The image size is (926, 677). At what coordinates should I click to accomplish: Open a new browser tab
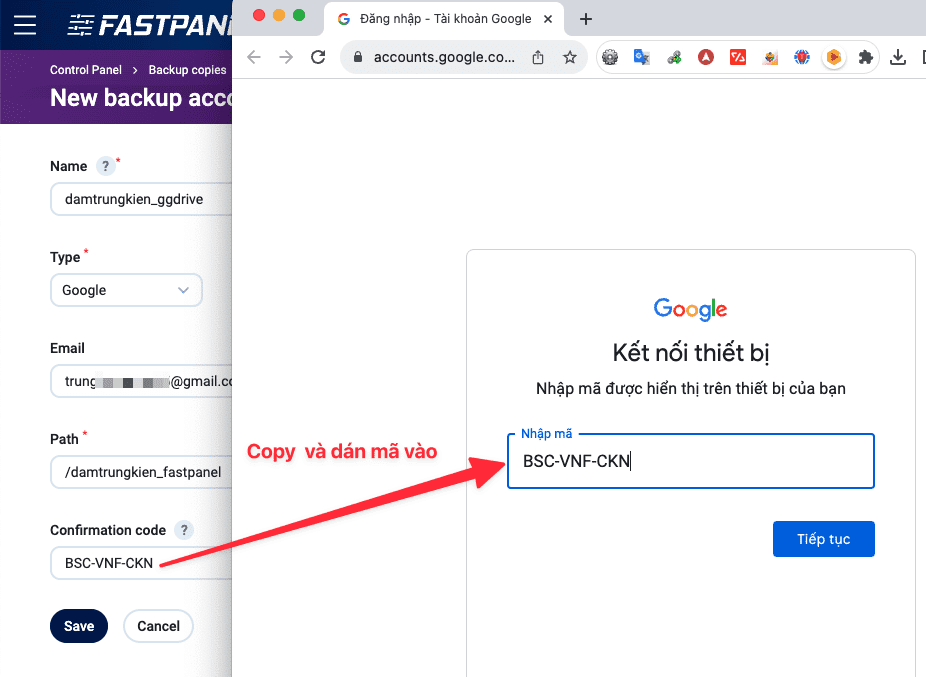pos(586,18)
